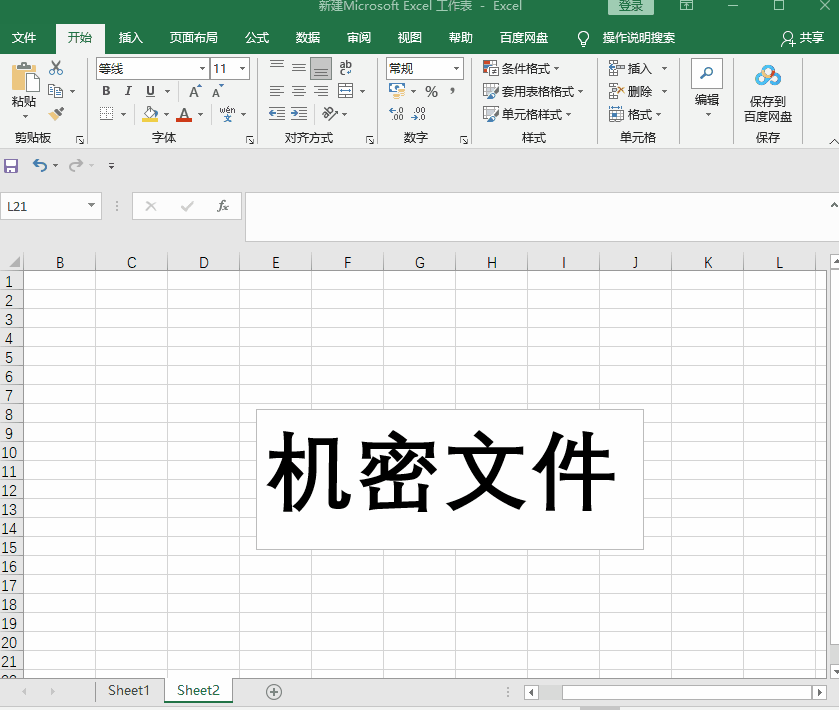839x710 pixels.
Task: Click the 登录 sign-in button
Action: pos(630,6)
